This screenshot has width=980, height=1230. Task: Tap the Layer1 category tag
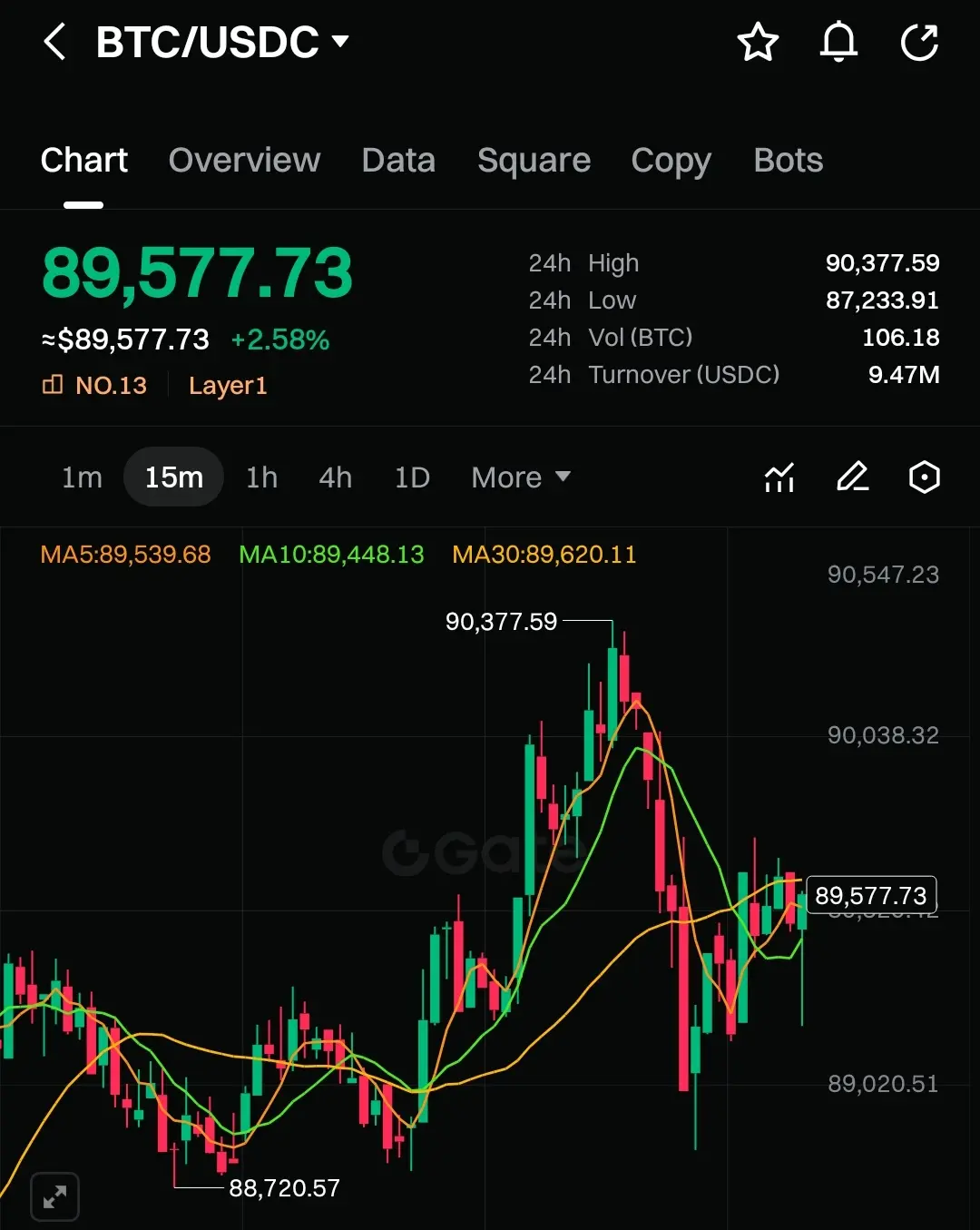pyautogui.click(x=228, y=386)
